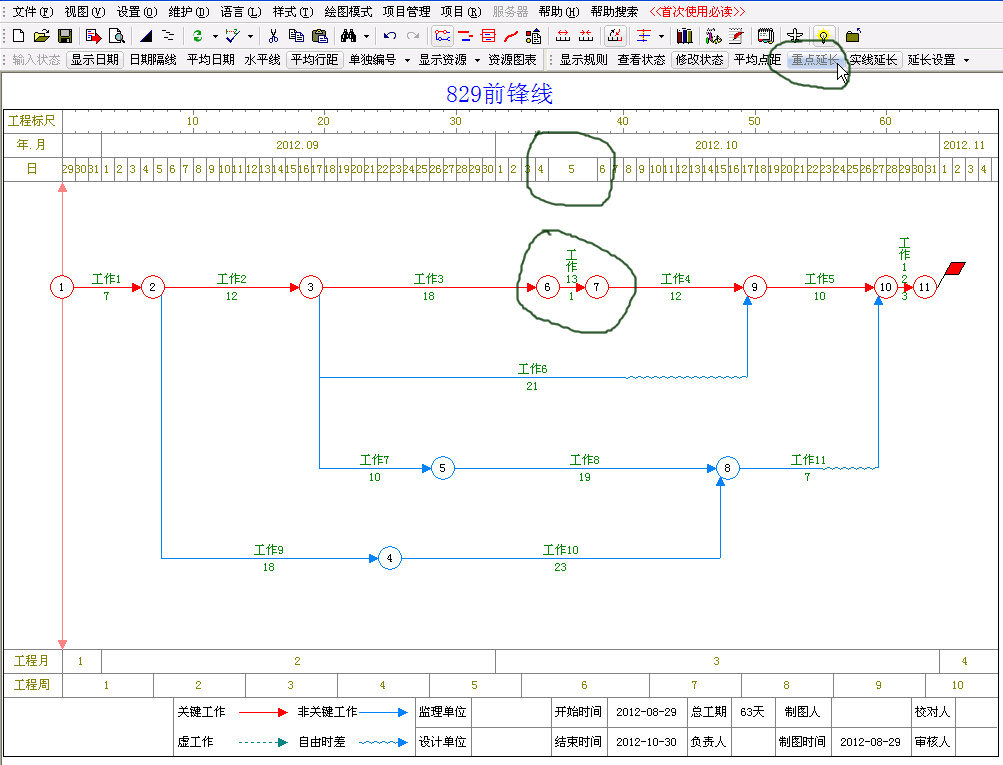The height and width of the screenshot is (765, 1003).
Task: Click the chart title 829前锋线
Action: [x=500, y=94]
